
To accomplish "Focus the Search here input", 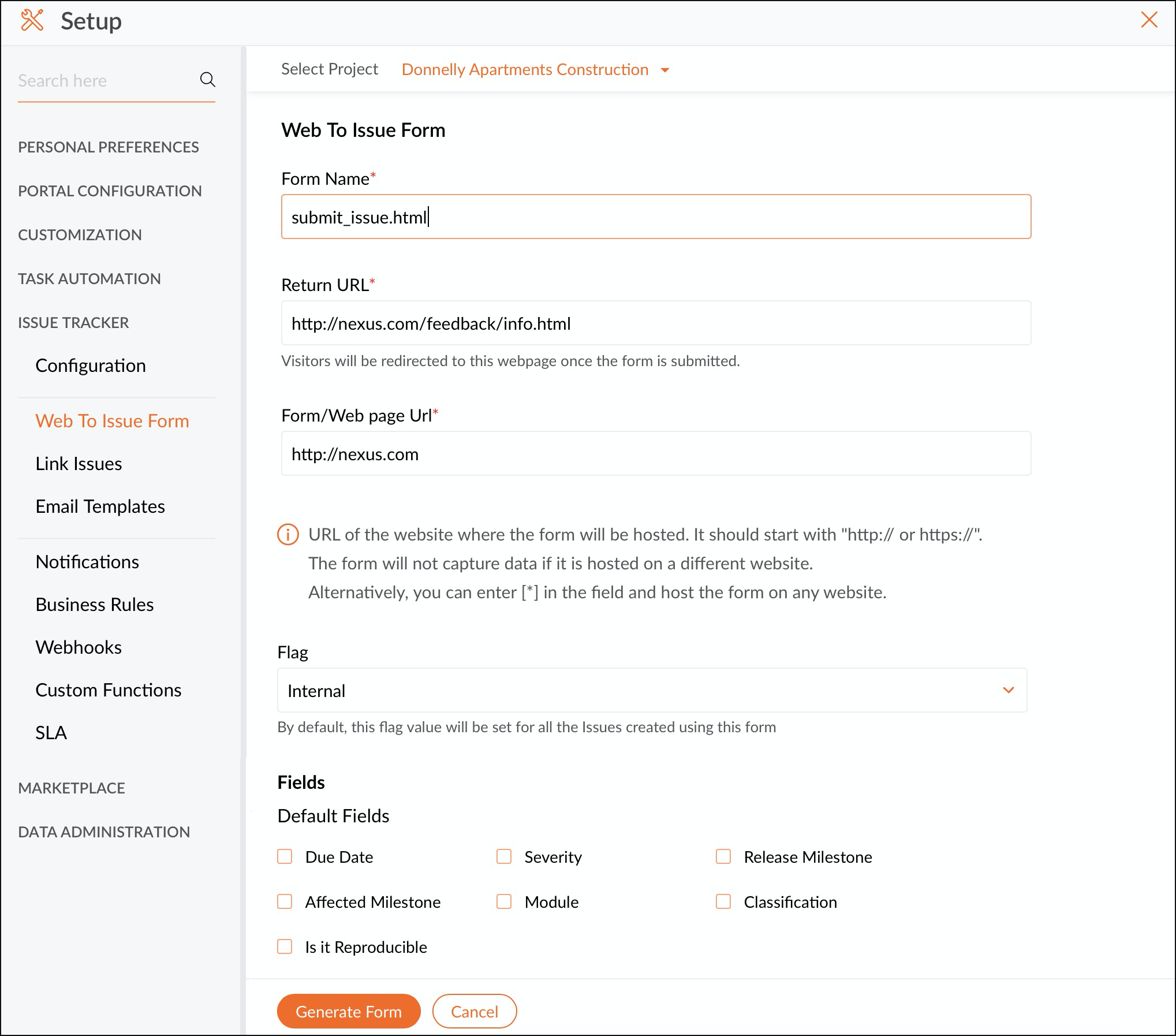I will [x=104, y=81].
